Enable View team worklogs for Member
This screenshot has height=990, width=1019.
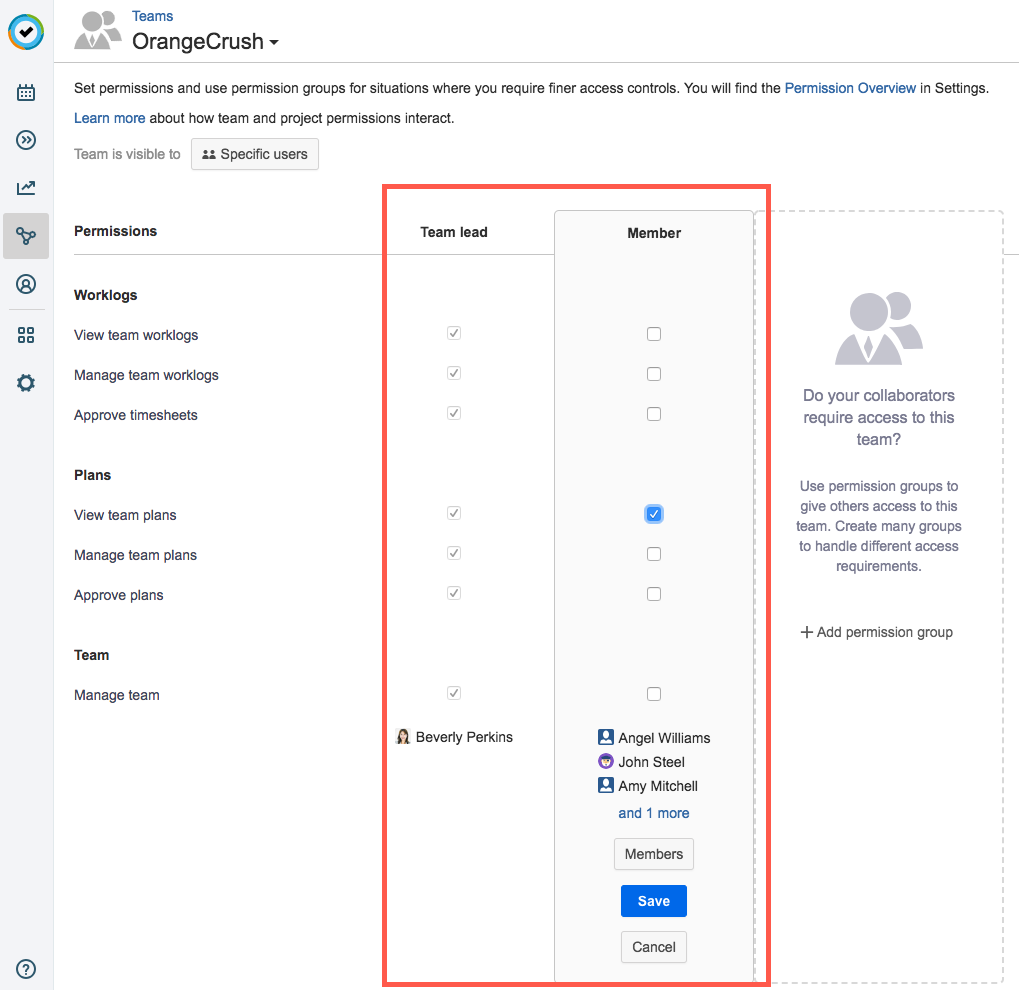(654, 334)
